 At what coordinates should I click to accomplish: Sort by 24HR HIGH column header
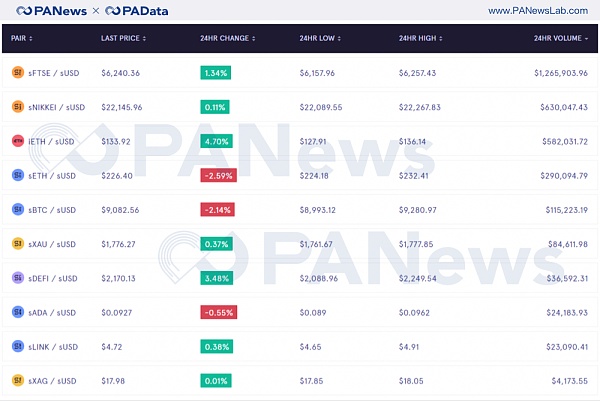[x=421, y=38]
